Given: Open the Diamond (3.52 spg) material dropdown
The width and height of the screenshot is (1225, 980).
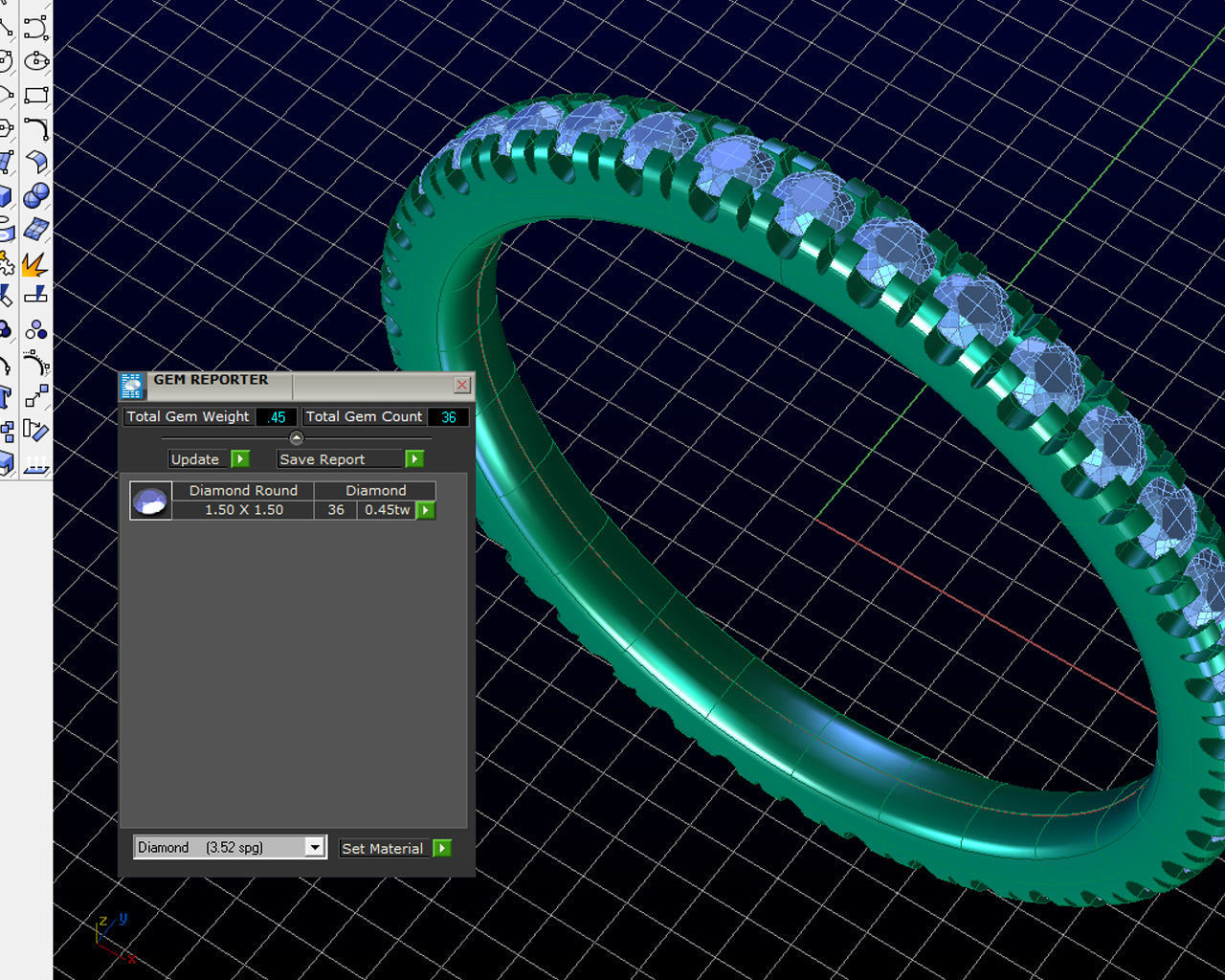Looking at the screenshot, I should coord(314,847).
